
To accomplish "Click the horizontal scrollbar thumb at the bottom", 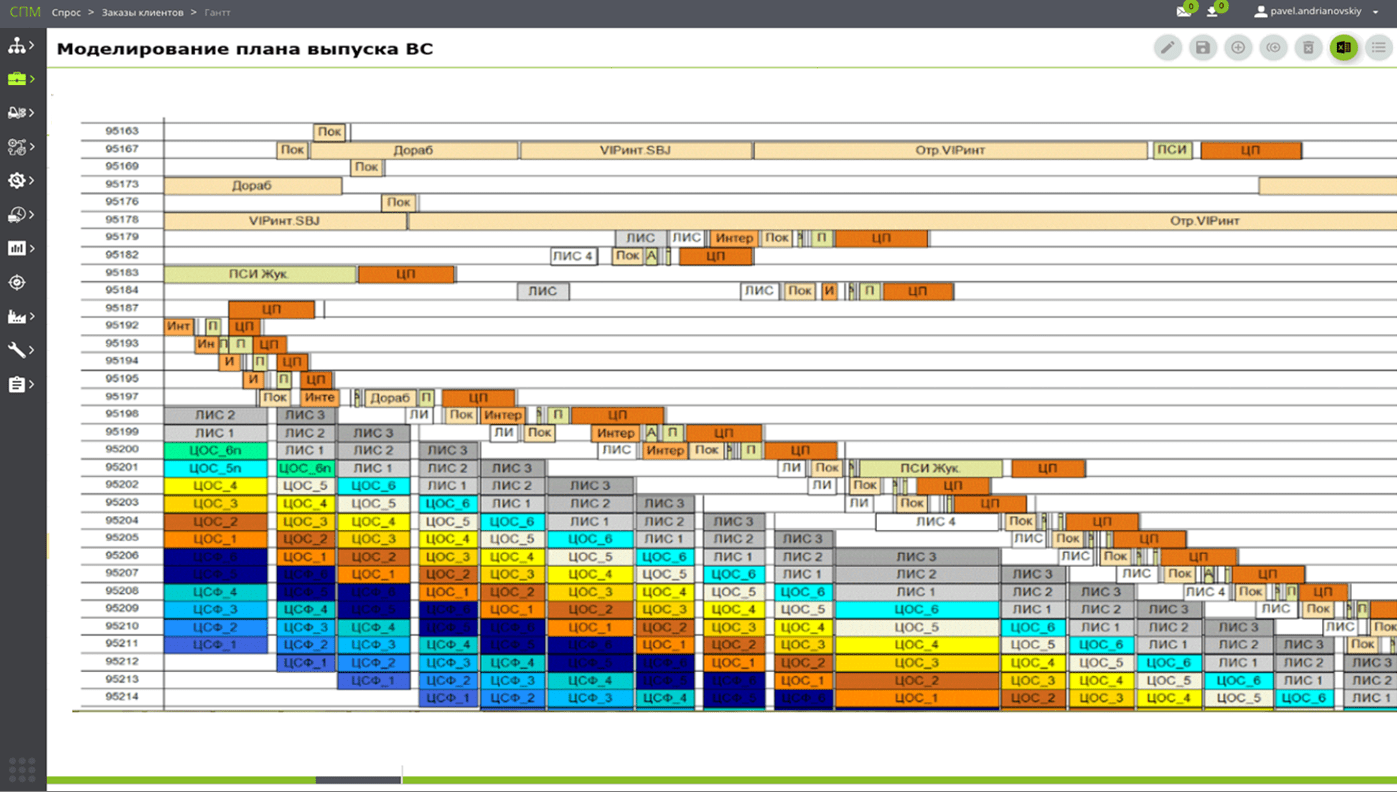I will 358,780.
